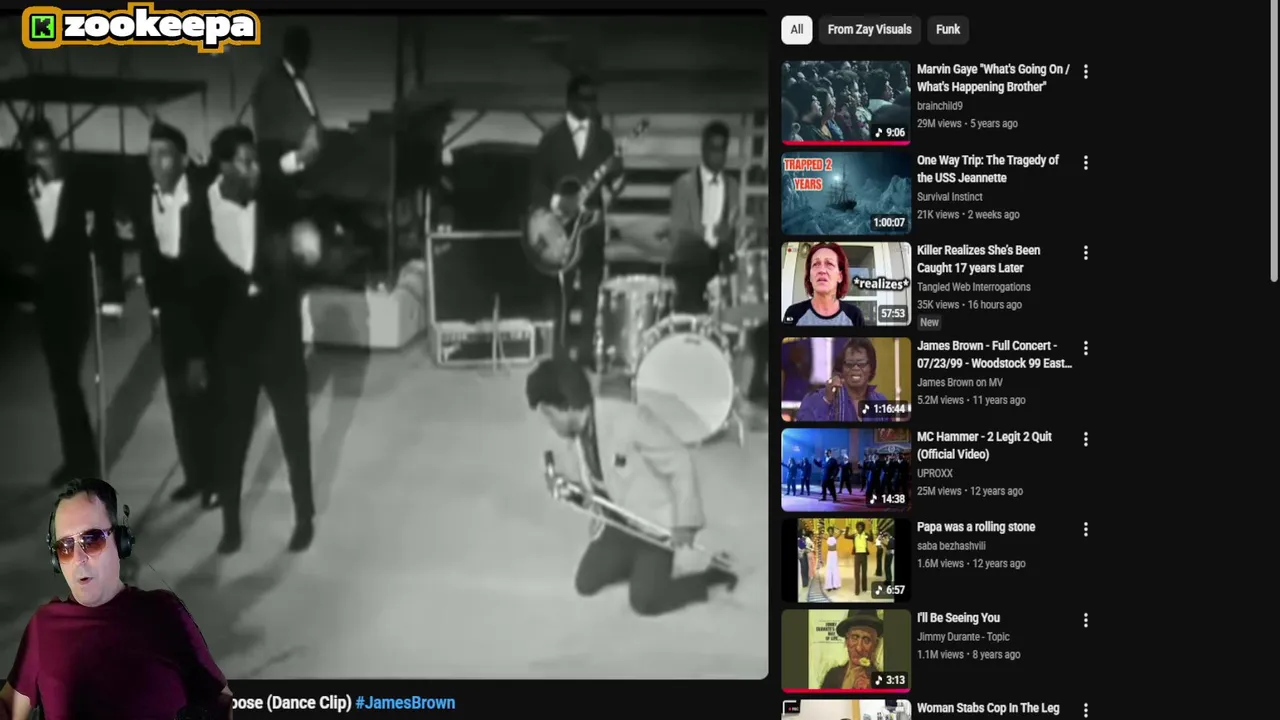This screenshot has width=1280, height=720.
Task: Open USS Jeannette video thumbnail
Action: click(x=846, y=194)
